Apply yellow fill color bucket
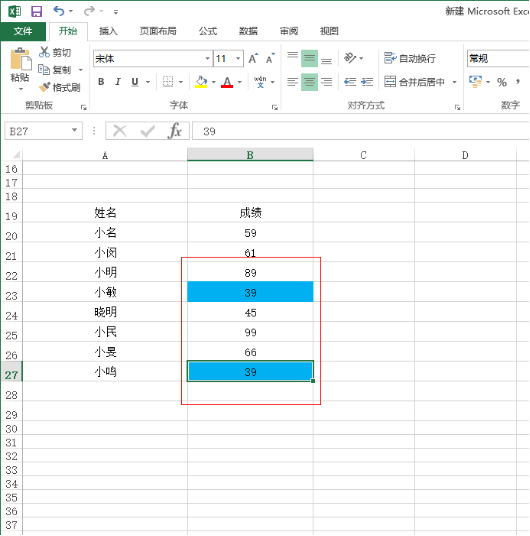Viewport: 530px width, 536px height. click(201, 82)
